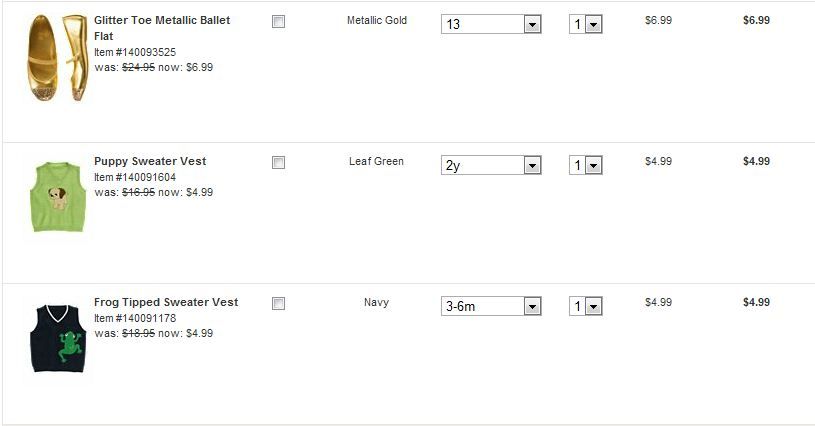Select the Frog Tipped Sweater Vest checkbox

tap(278, 303)
